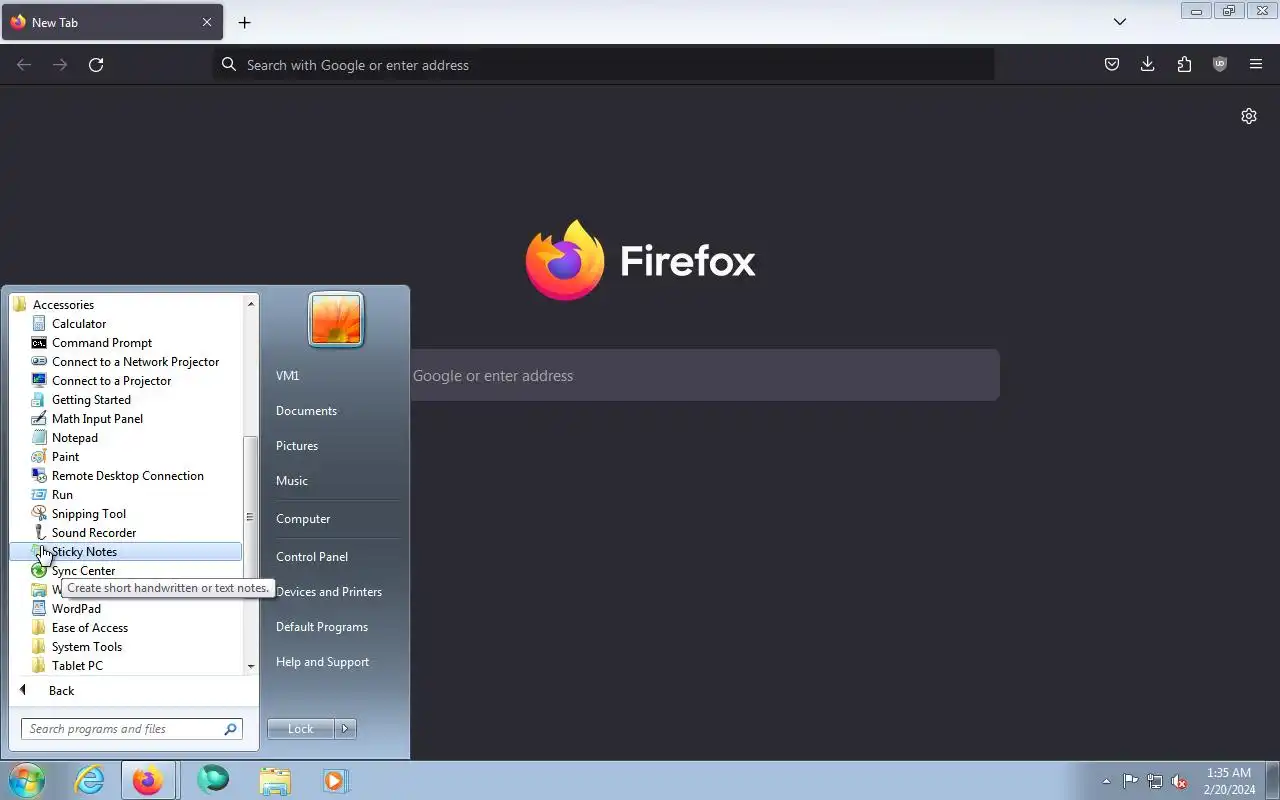
Task: Close the New Tab tab
Action: pos(207,22)
